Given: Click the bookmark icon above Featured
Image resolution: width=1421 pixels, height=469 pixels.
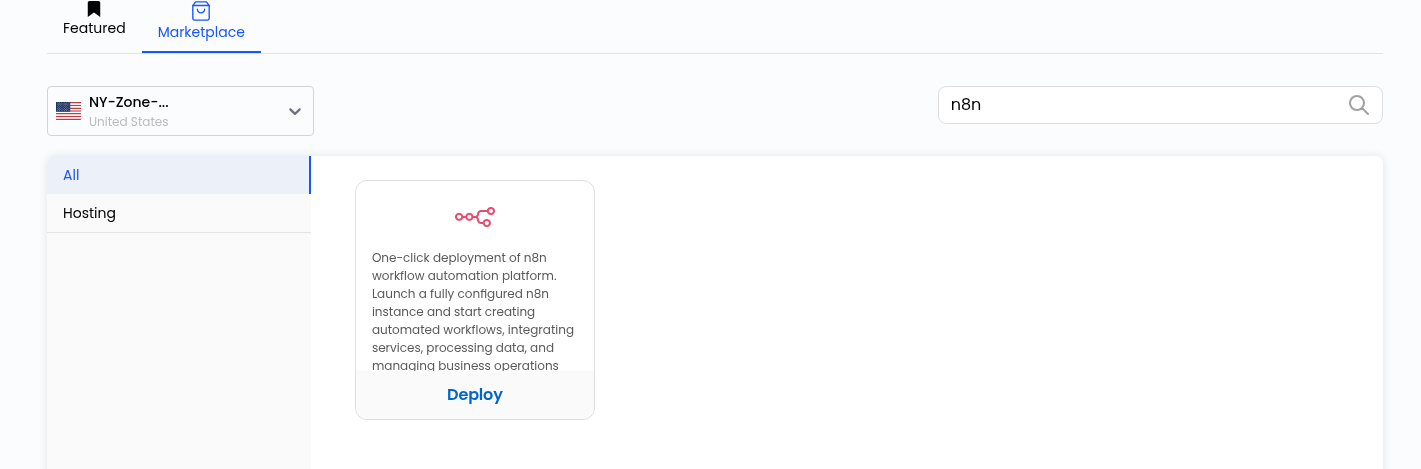Looking at the screenshot, I should pos(94,9).
